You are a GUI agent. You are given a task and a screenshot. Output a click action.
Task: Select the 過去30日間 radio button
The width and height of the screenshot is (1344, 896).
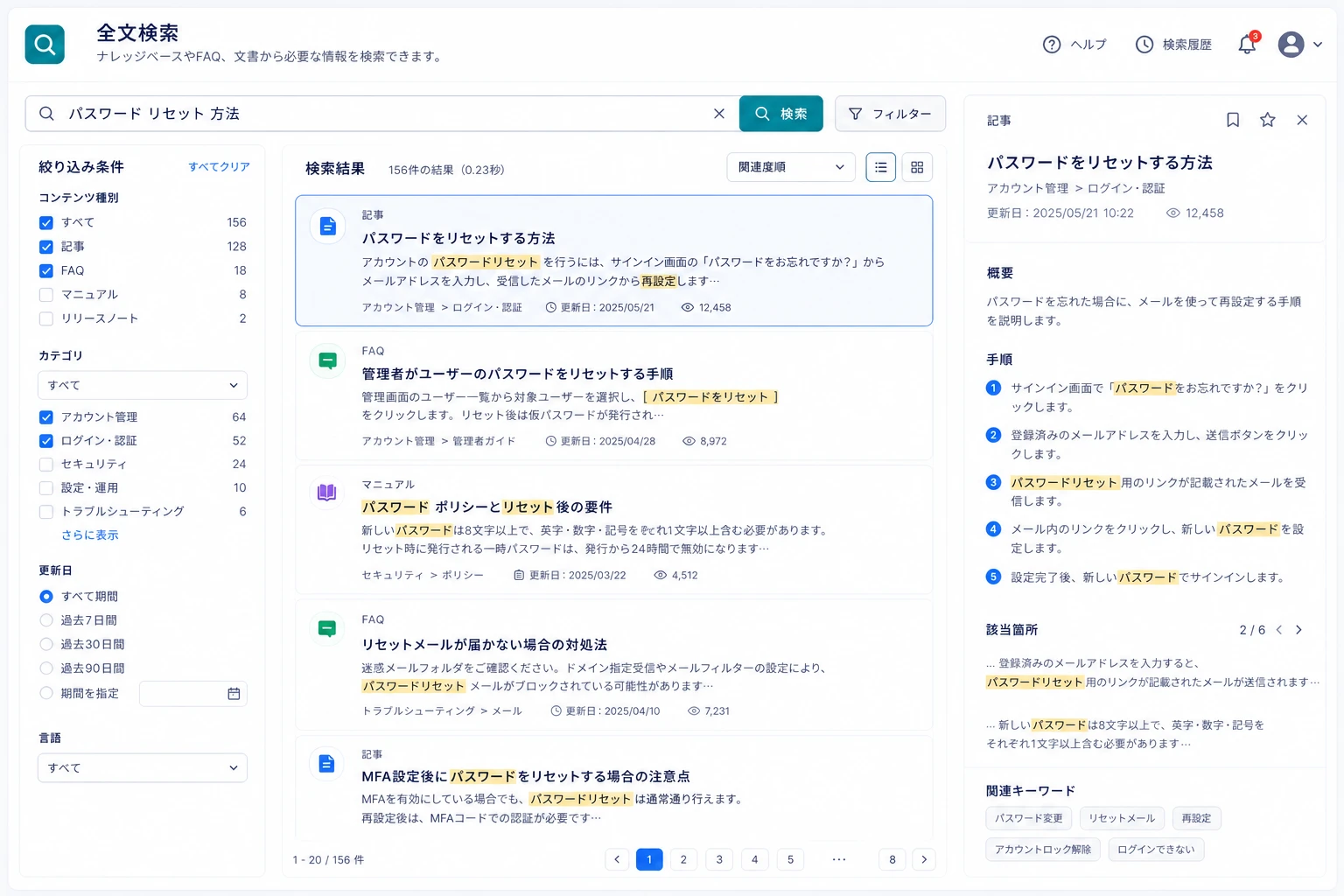pyautogui.click(x=46, y=645)
